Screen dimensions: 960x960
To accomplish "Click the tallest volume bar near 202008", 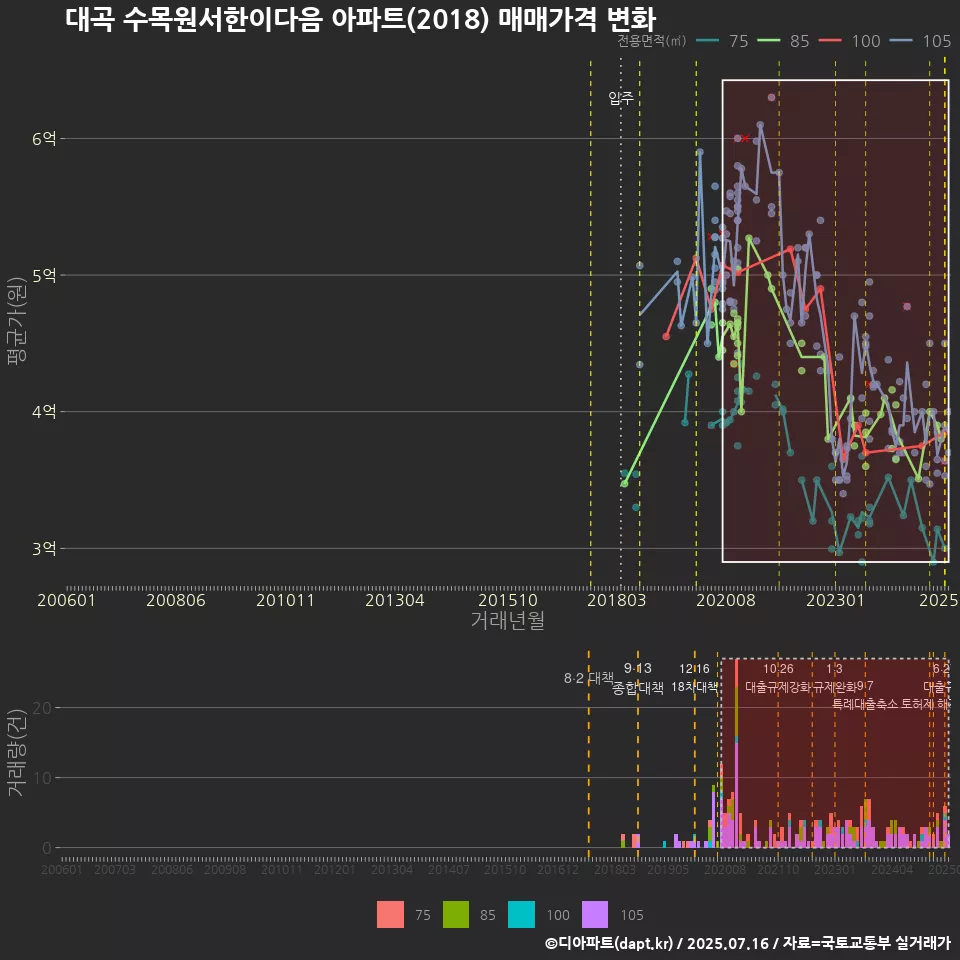I will [736, 753].
